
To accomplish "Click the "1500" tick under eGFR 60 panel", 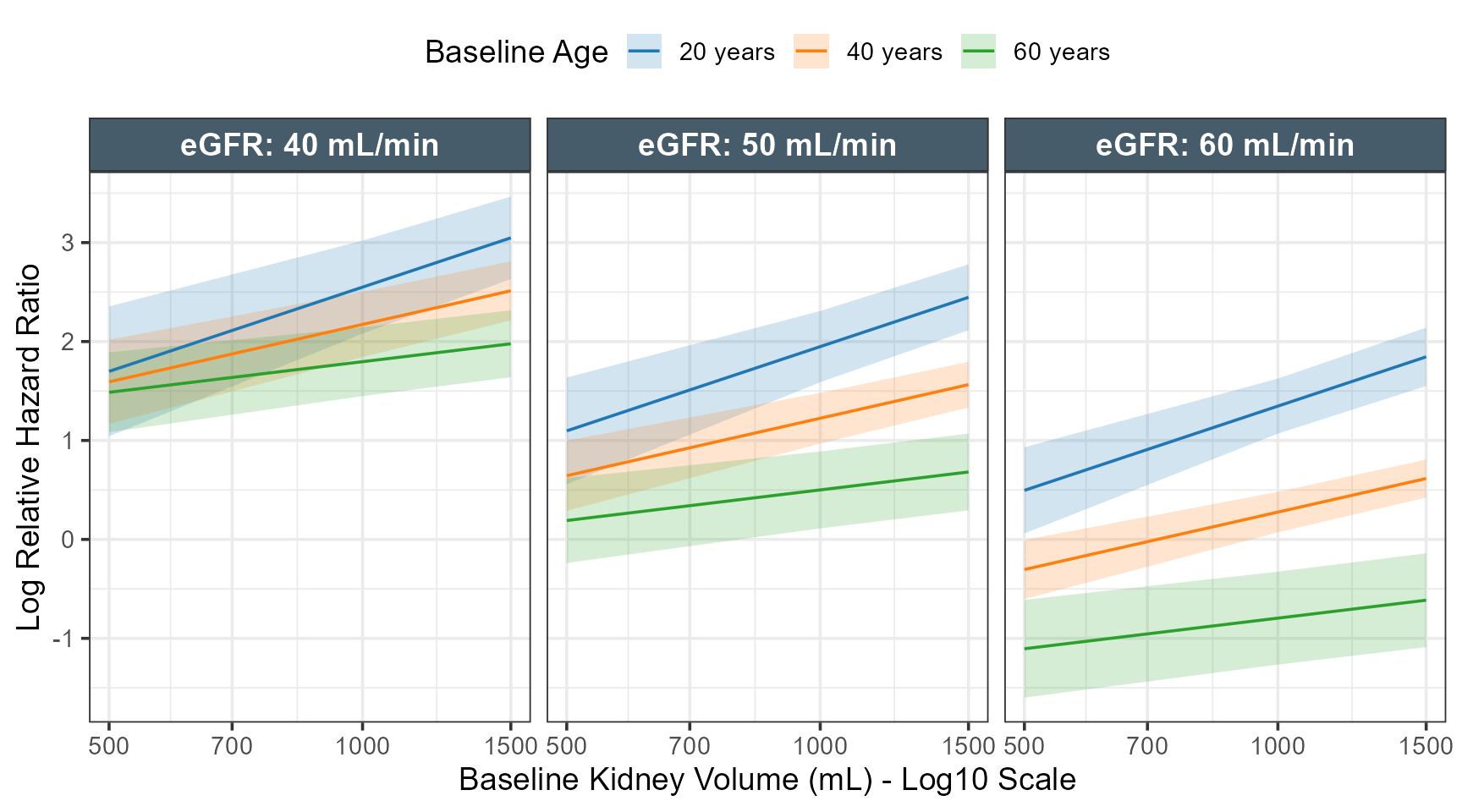I will 1425,746.
